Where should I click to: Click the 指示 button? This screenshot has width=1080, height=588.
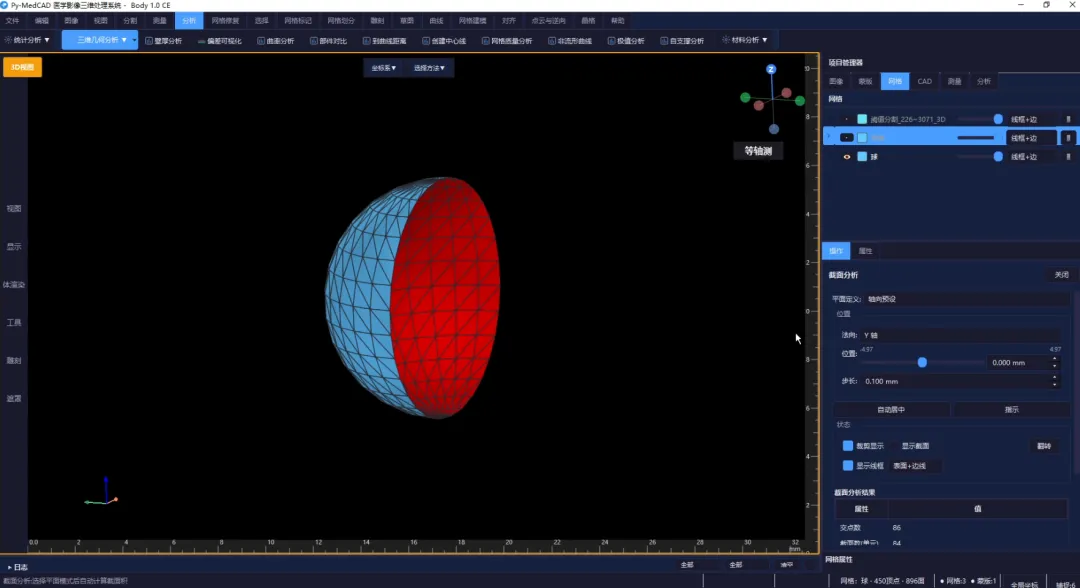click(x=1011, y=410)
